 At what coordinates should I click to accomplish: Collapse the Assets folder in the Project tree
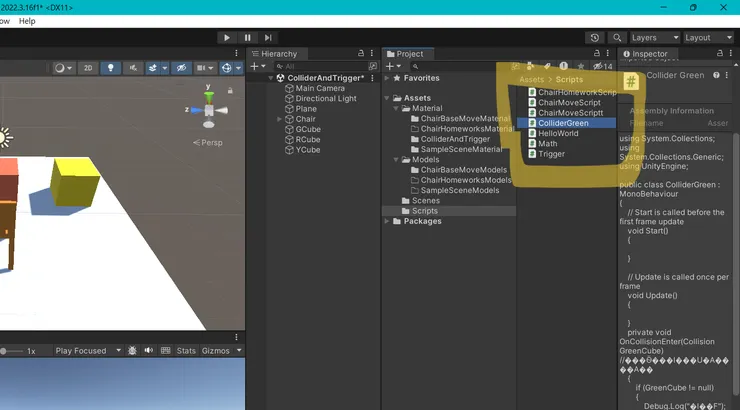pyautogui.click(x=387, y=98)
